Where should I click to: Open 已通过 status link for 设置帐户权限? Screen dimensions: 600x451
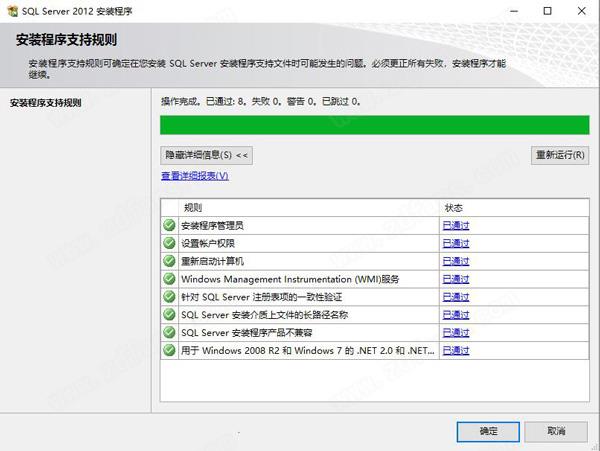coord(456,243)
